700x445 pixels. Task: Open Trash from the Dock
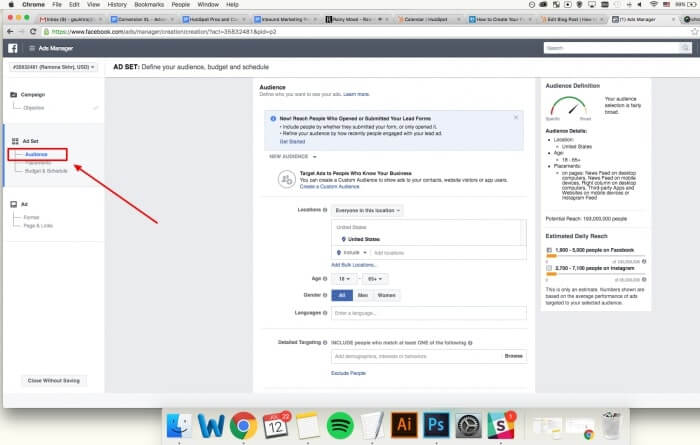coord(611,425)
